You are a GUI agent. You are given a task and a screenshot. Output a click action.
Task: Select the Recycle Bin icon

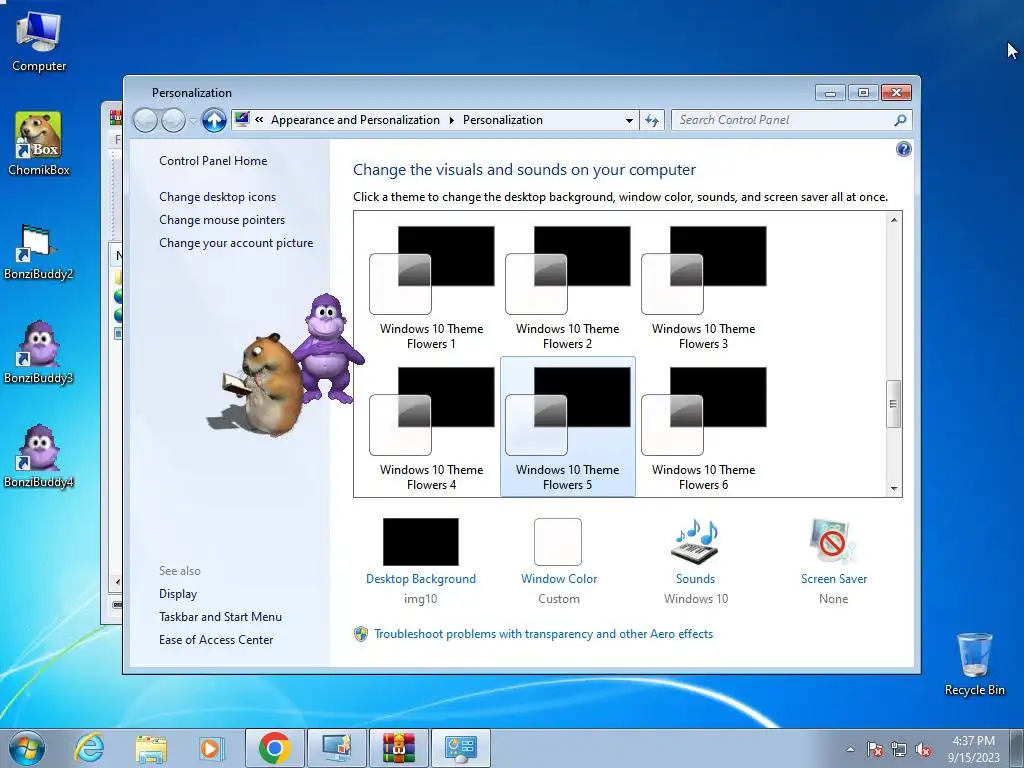(974, 664)
